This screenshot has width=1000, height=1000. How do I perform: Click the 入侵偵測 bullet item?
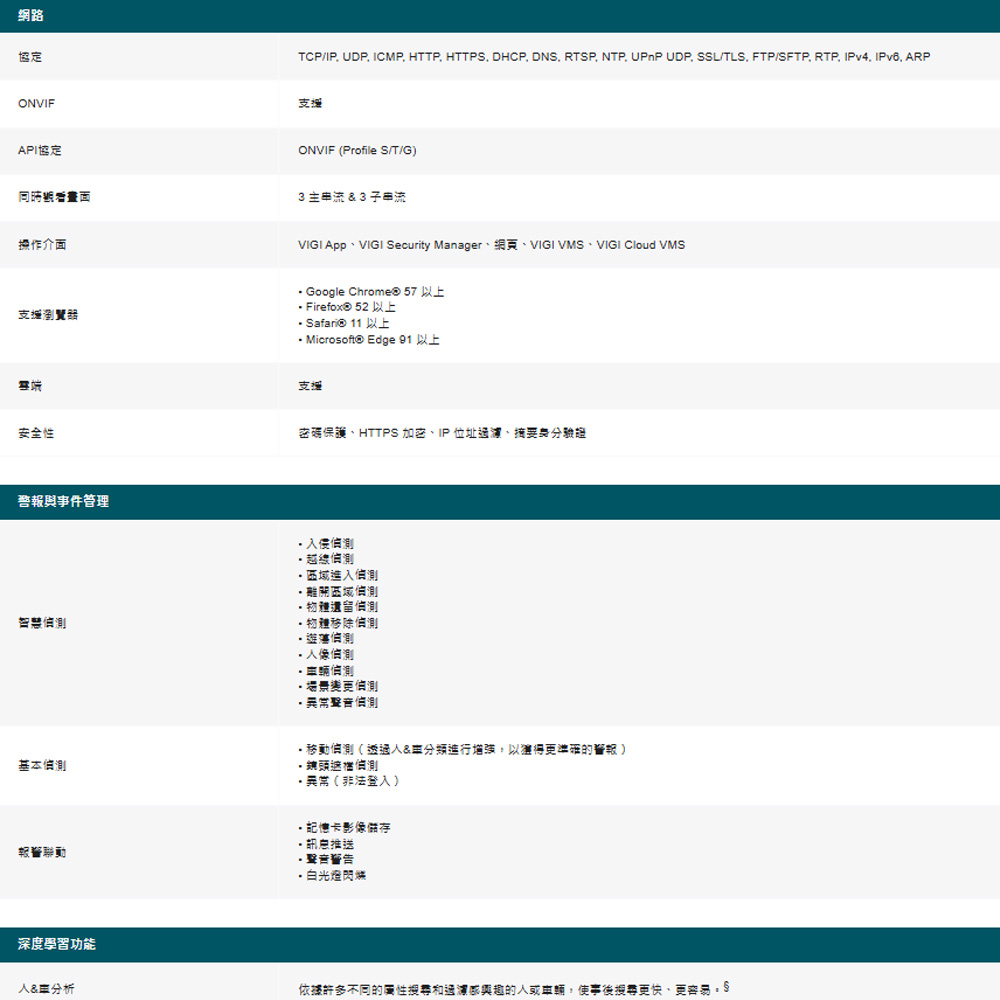coord(329,543)
